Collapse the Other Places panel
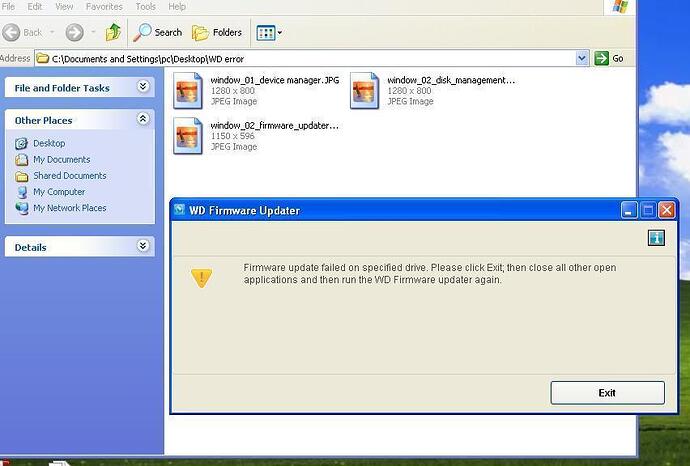Screen dimensions: 690x466 (143, 119)
